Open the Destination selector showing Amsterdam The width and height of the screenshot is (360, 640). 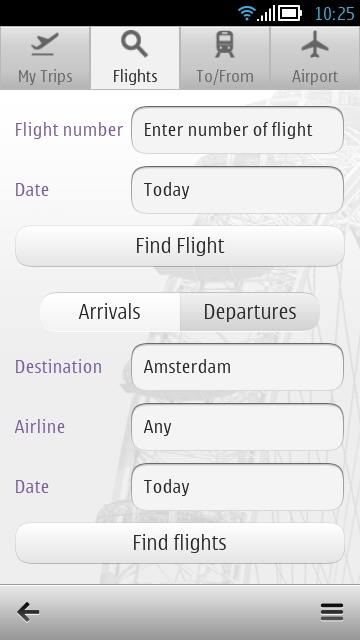point(237,367)
